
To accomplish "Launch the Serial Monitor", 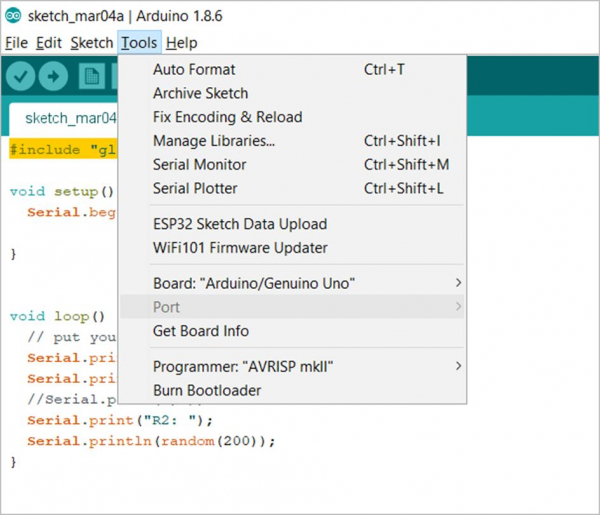I will 199,165.
